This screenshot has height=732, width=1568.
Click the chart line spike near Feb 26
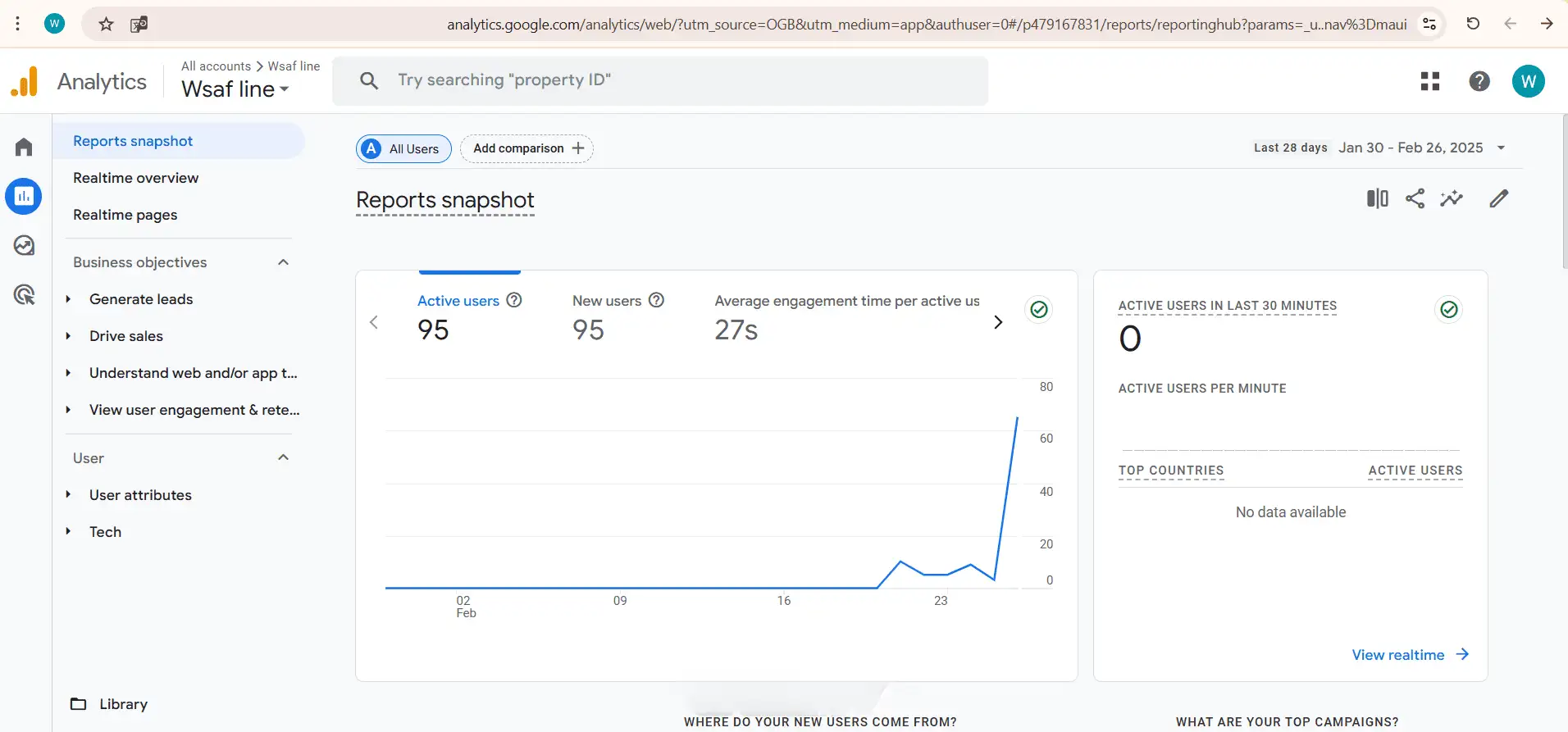[1017, 420]
